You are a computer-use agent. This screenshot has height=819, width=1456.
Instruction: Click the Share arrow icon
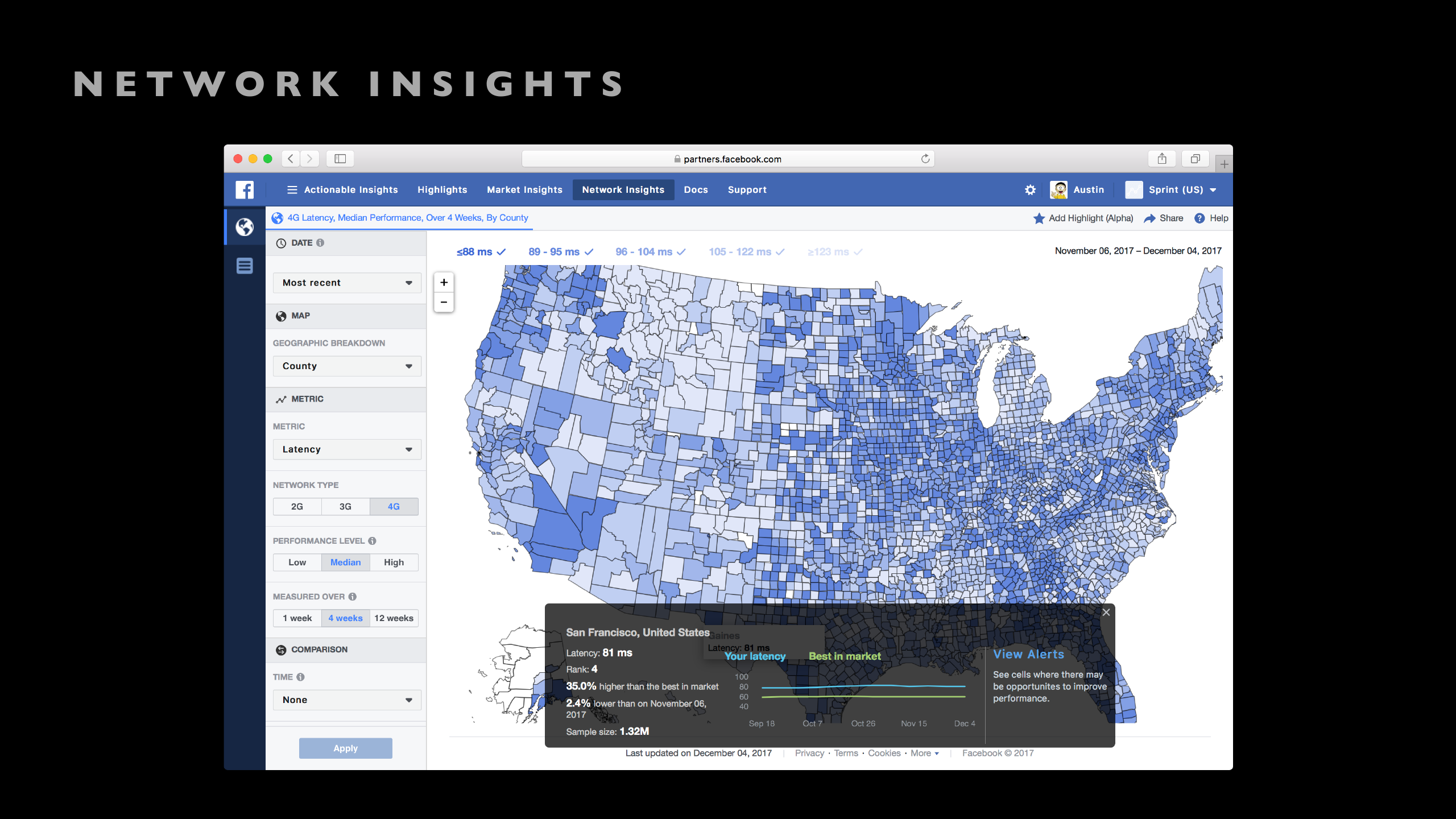tap(1149, 218)
